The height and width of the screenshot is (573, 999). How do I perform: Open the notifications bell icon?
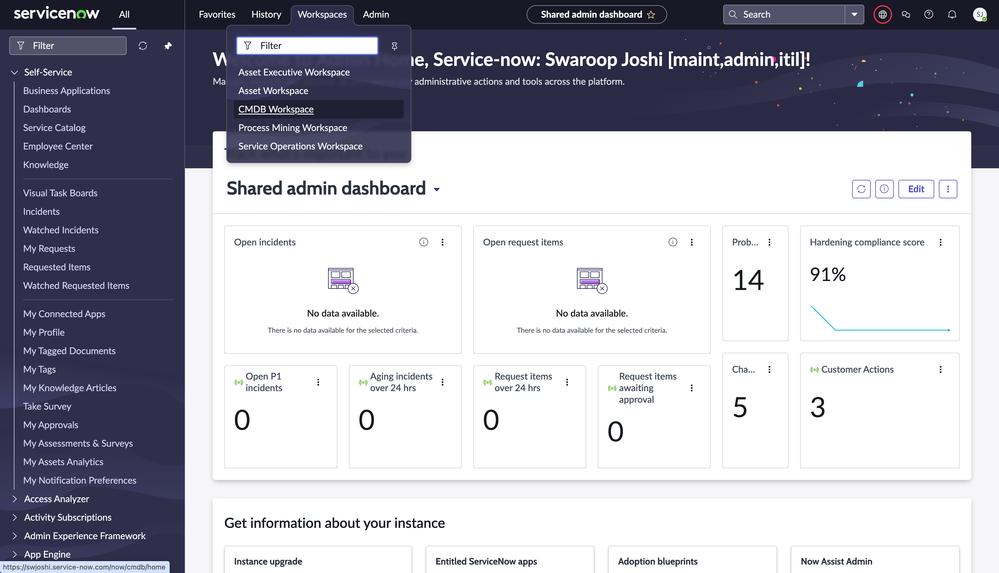952,14
